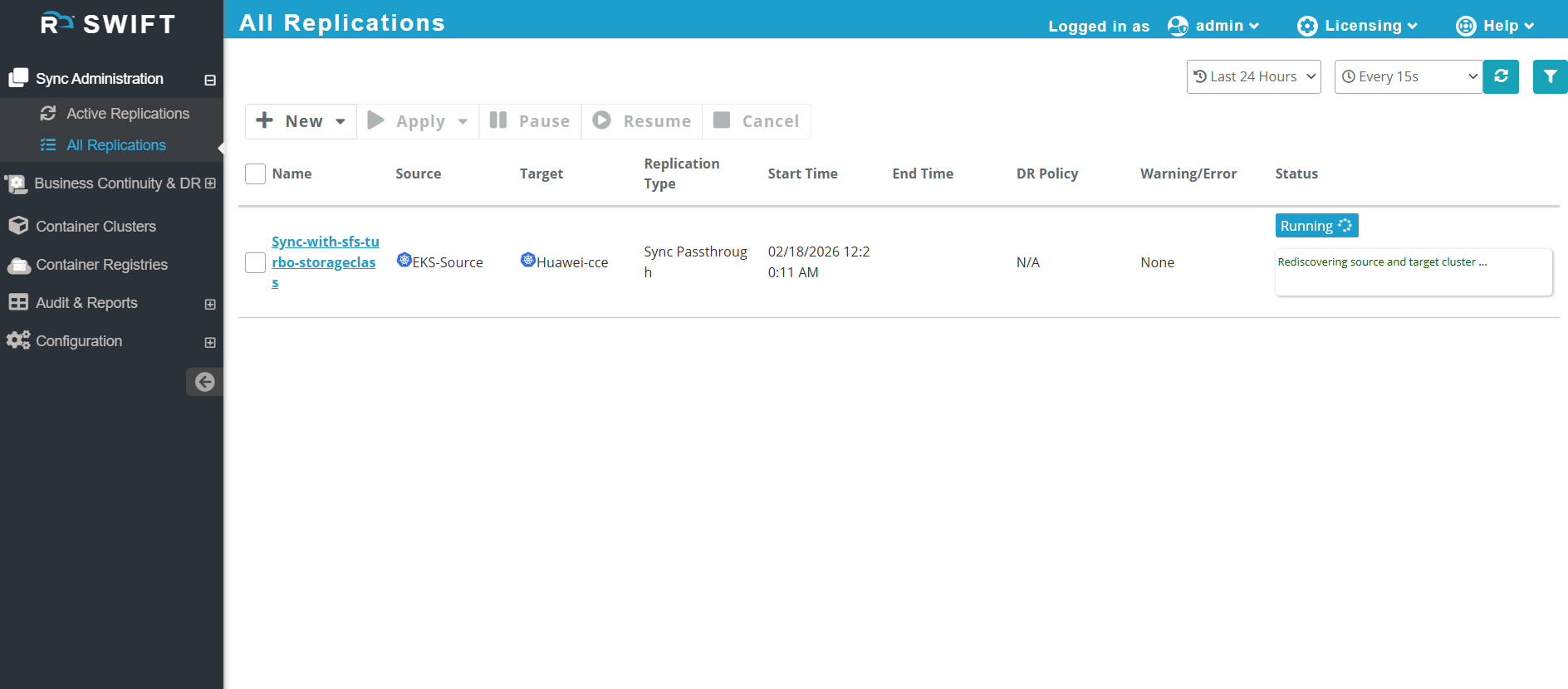The image size is (1568, 689).
Task: Click the EKS-Source cluster icon
Action: [x=404, y=260]
